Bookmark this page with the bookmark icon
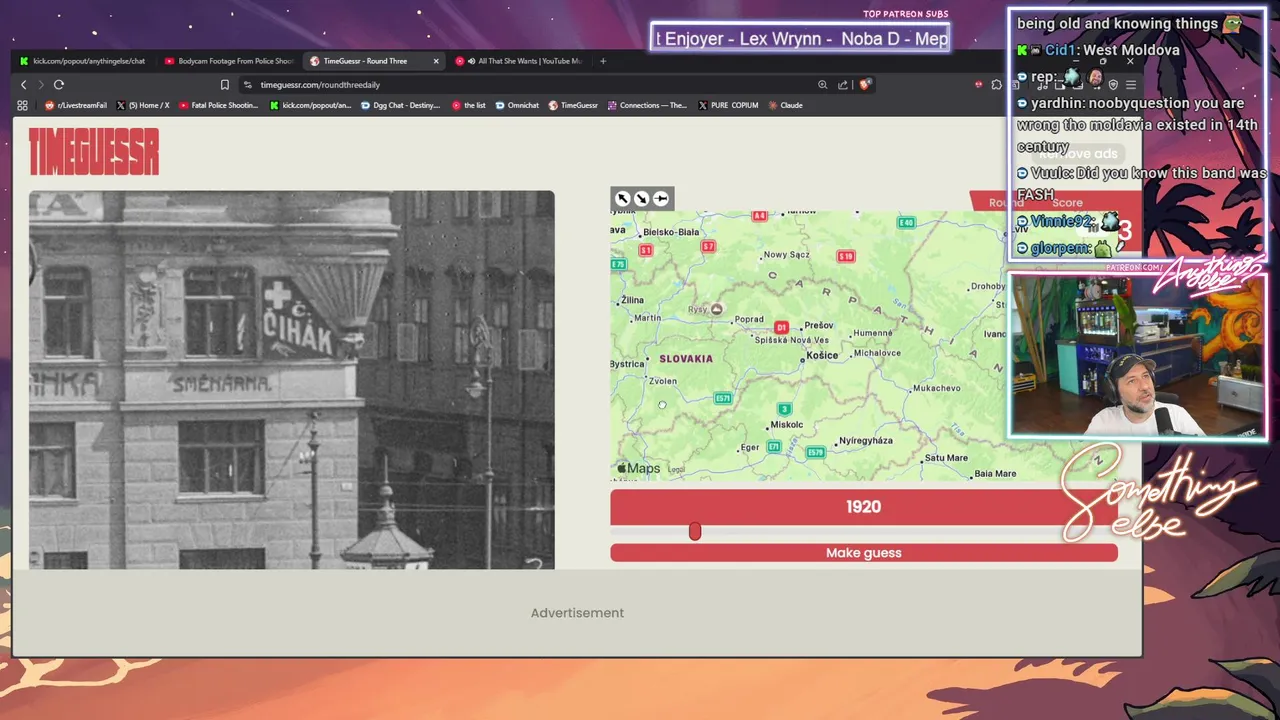This screenshot has height=720, width=1280. pos(225,85)
